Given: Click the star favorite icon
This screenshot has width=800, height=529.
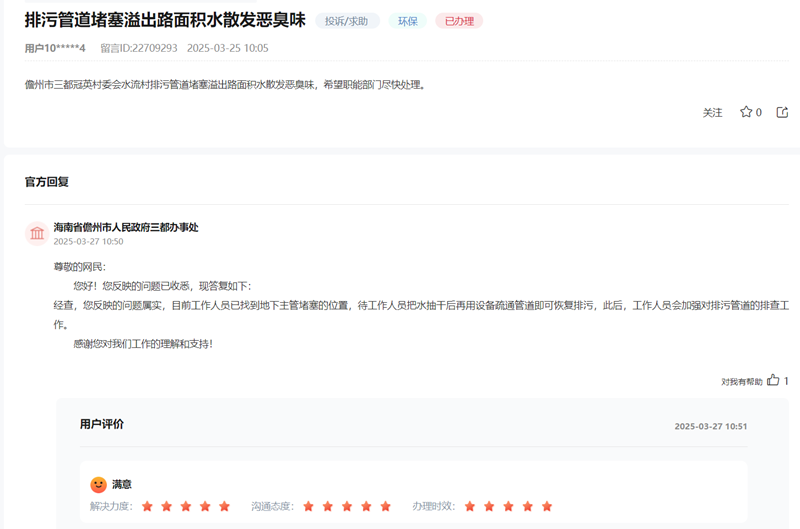Looking at the screenshot, I should pos(745,112).
